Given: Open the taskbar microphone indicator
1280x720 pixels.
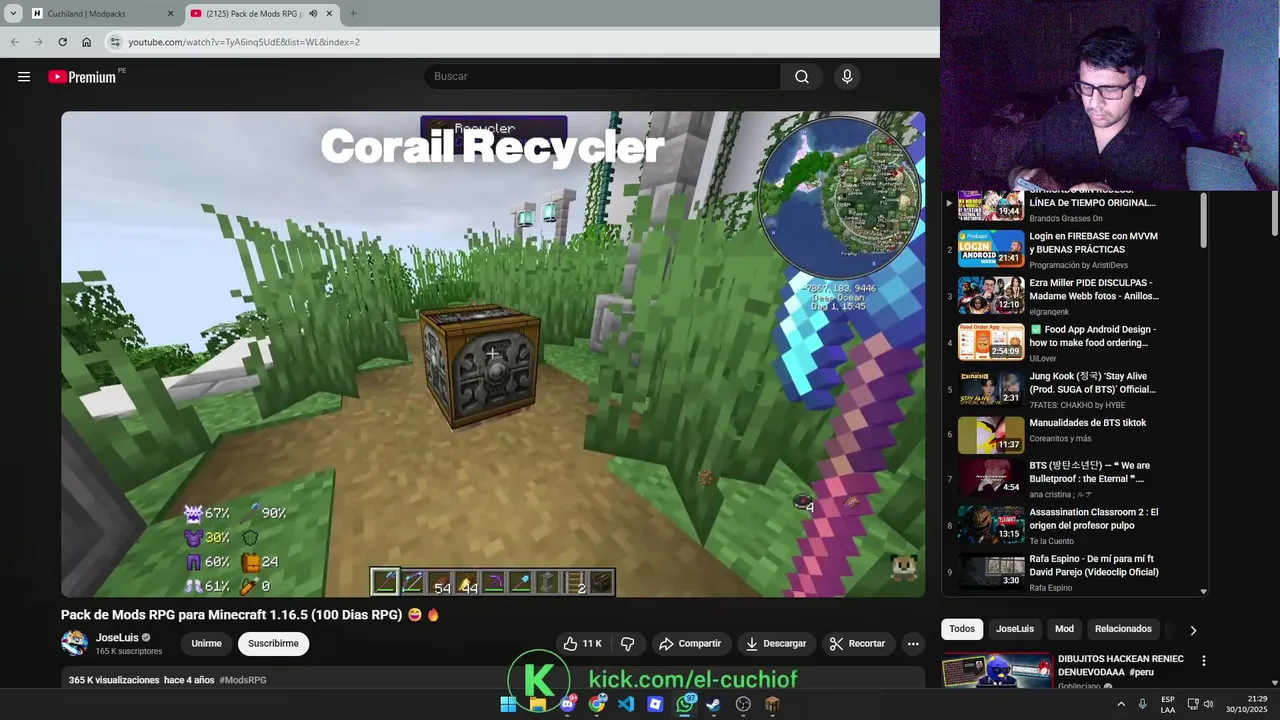Looking at the screenshot, I should 1142,704.
